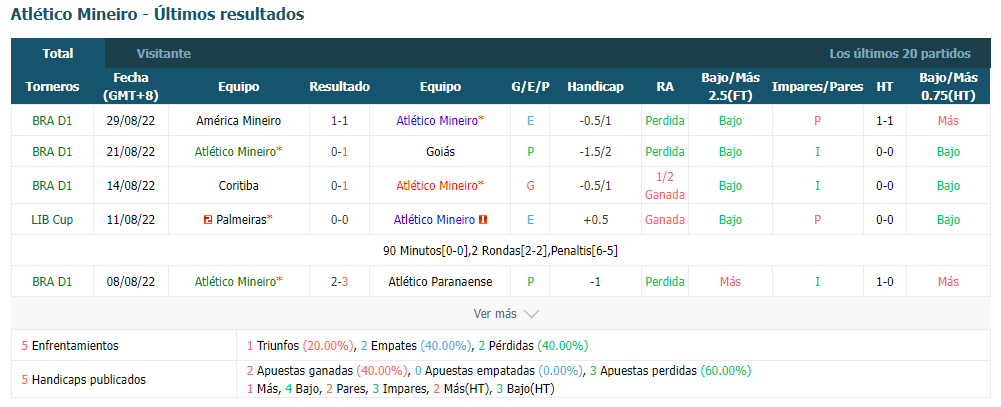Screen dimensions: 1001x407
Task: Expand the Ver más chevron arrow
Action: point(531,314)
